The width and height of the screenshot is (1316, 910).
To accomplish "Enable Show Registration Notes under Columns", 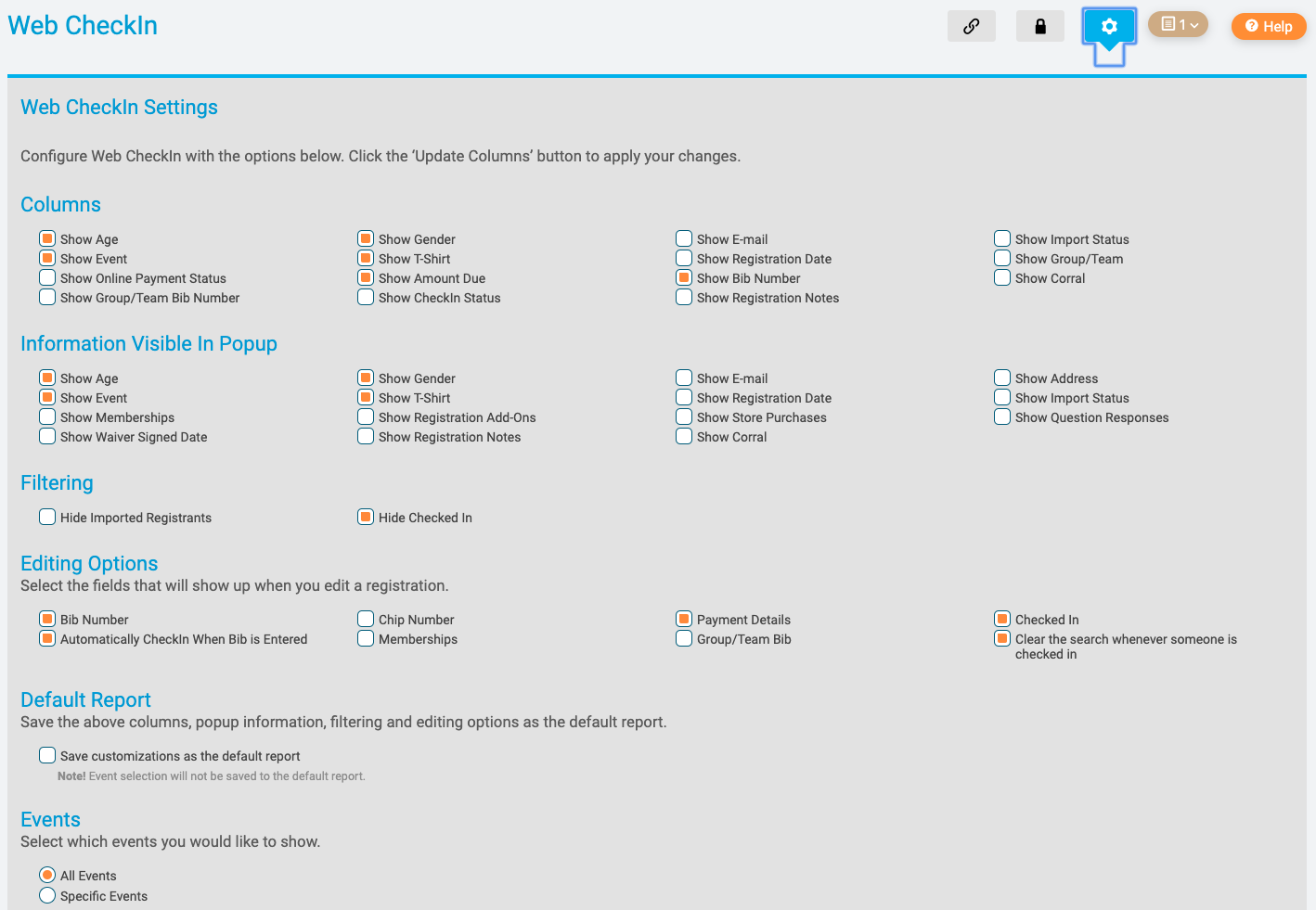I will [x=684, y=297].
